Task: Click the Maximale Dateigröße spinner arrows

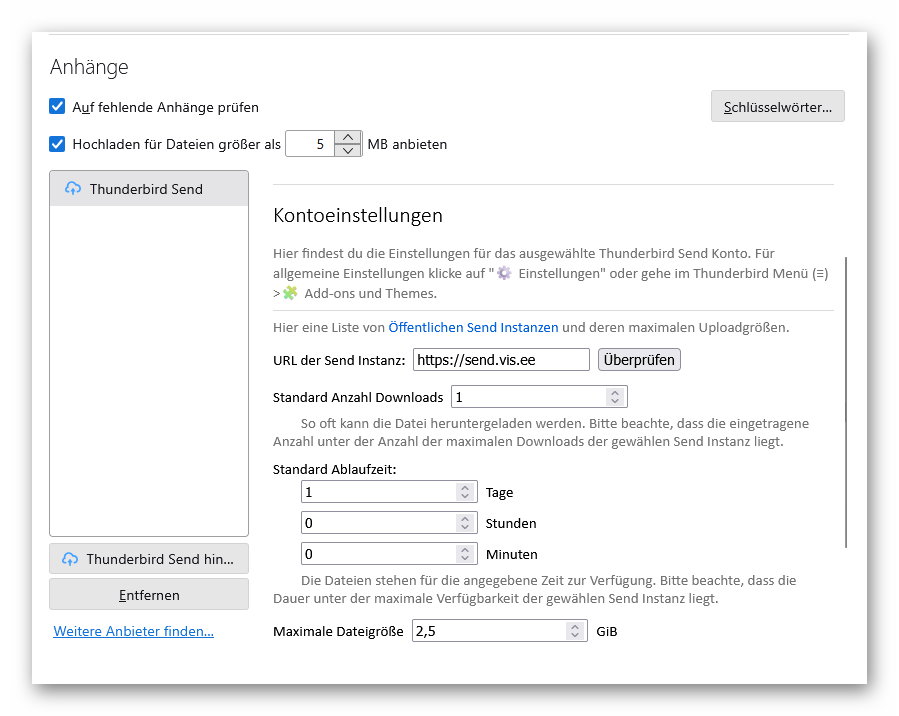Action: point(575,631)
